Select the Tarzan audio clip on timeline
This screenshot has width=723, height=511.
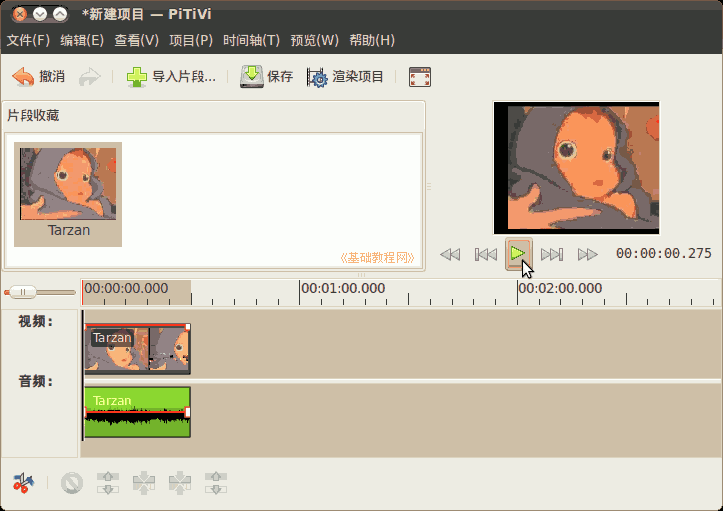point(137,412)
